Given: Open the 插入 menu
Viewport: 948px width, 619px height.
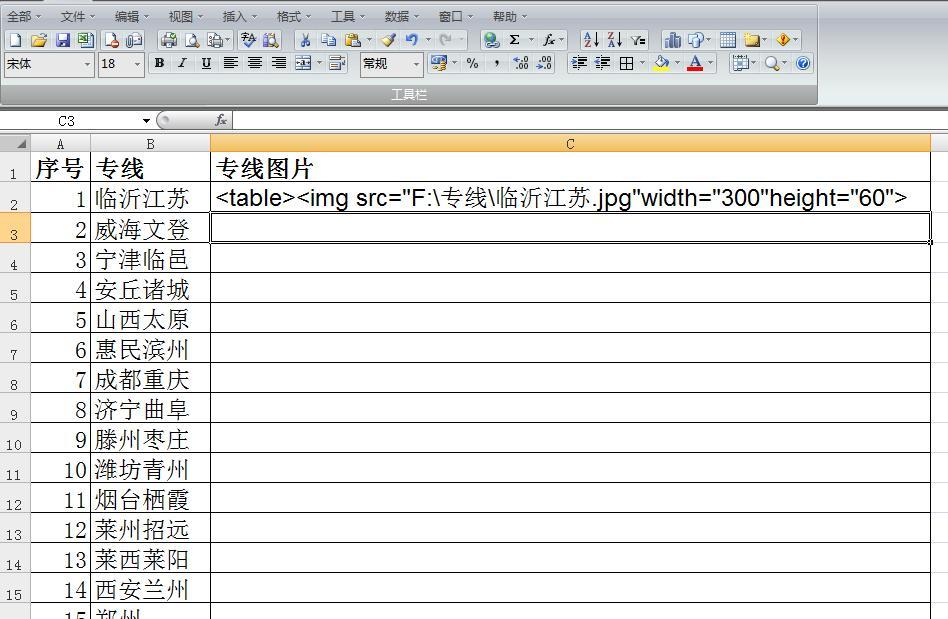Looking at the screenshot, I should (x=239, y=16).
